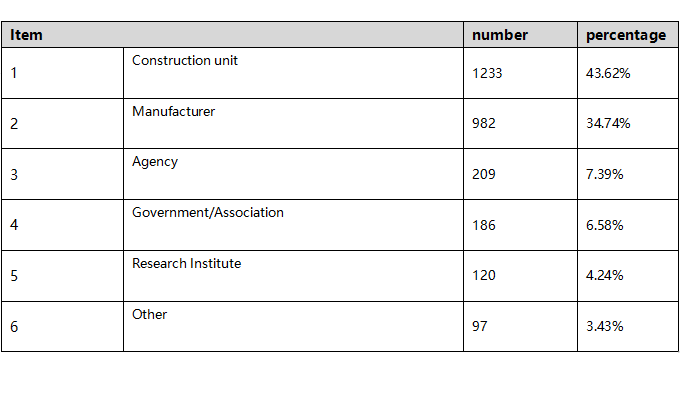Viewport: 680px width, 406px height.
Task: Click the Other category cell
Action: pos(294,327)
